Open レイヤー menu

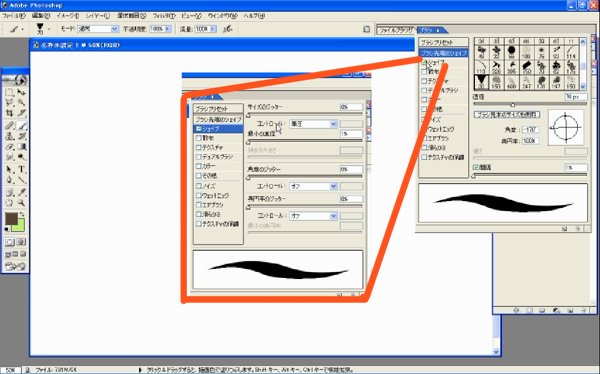point(97,16)
